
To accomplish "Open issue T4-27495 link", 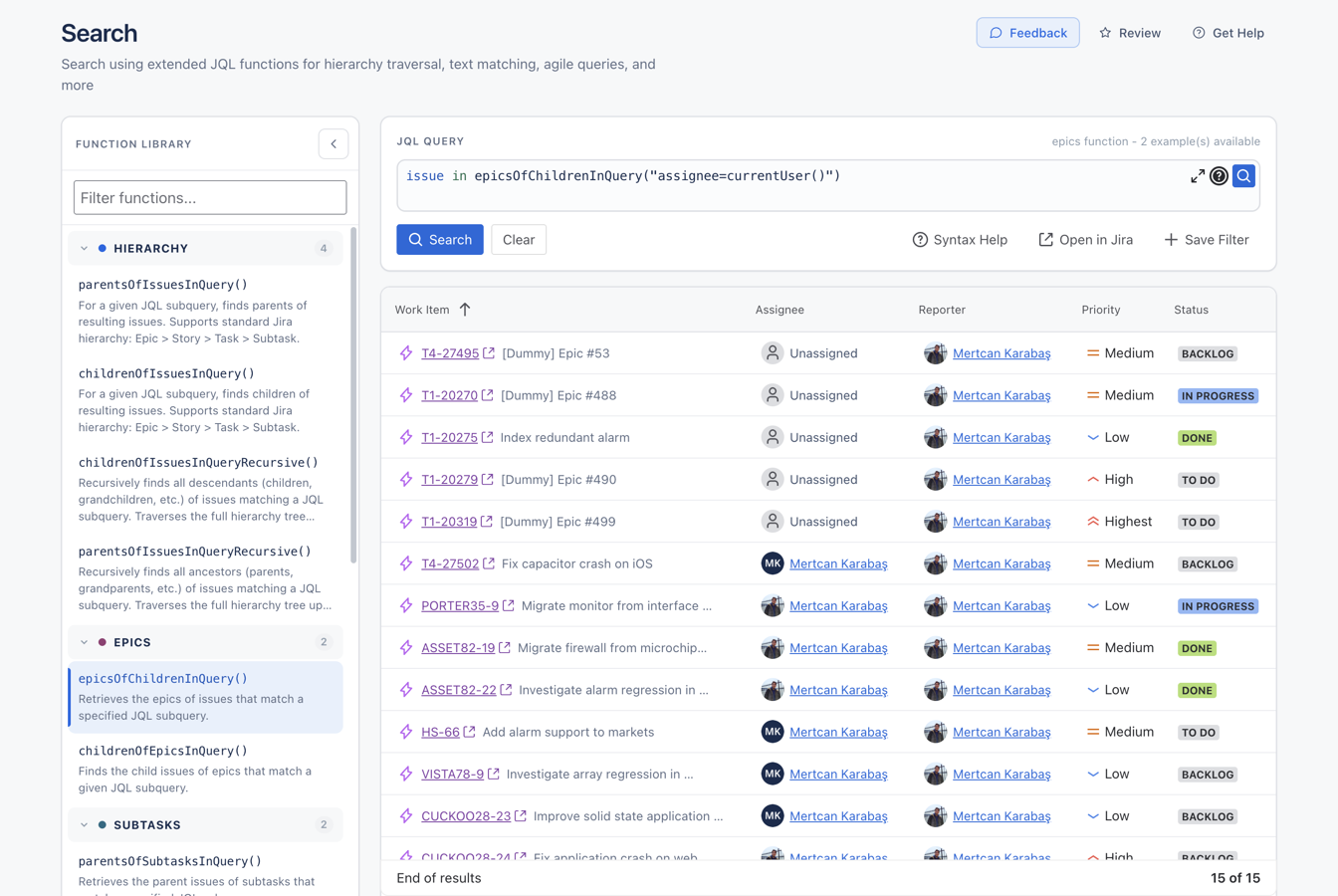I will point(450,353).
